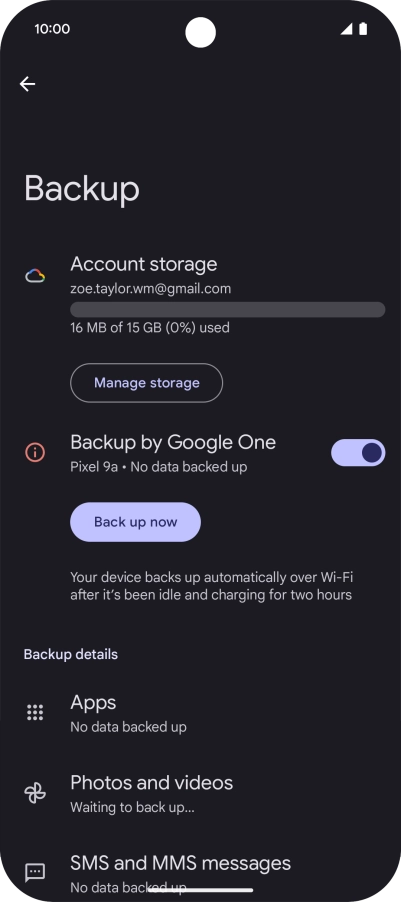The image size is (401, 902).
Task: Tap the Photos pinwheel icon
Action: coord(35,793)
